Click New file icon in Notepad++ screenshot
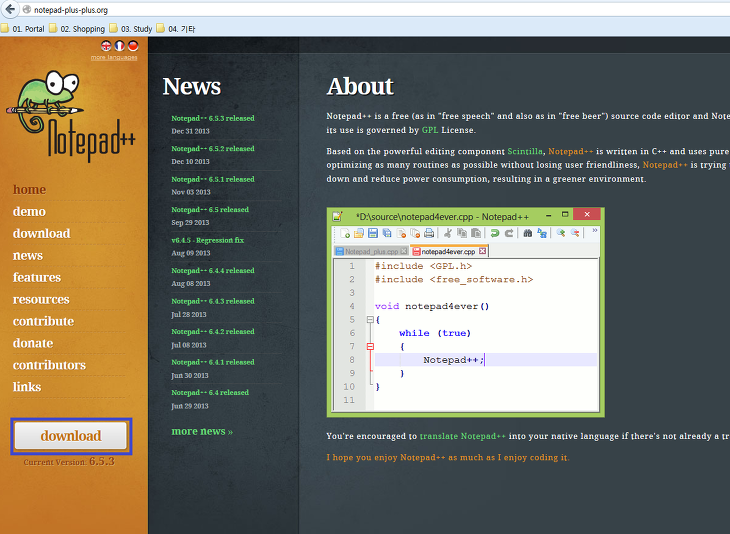The width and height of the screenshot is (730, 534). click(345, 233)
